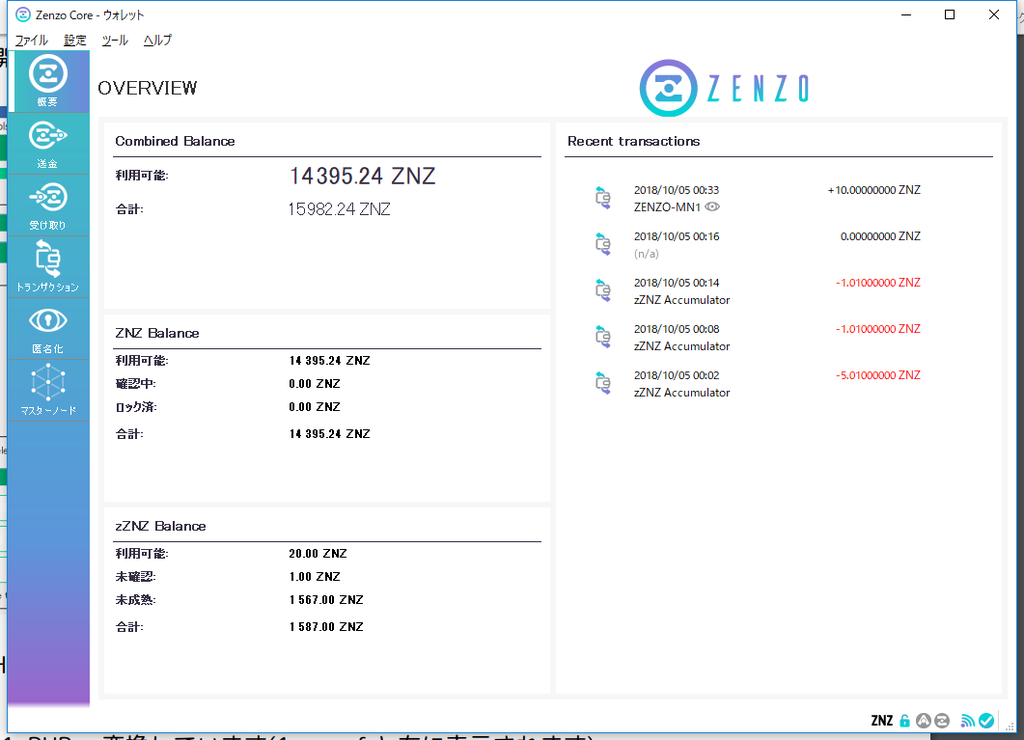Click the -5.01000000 ZNZ transaction amount

coord(878,376)
